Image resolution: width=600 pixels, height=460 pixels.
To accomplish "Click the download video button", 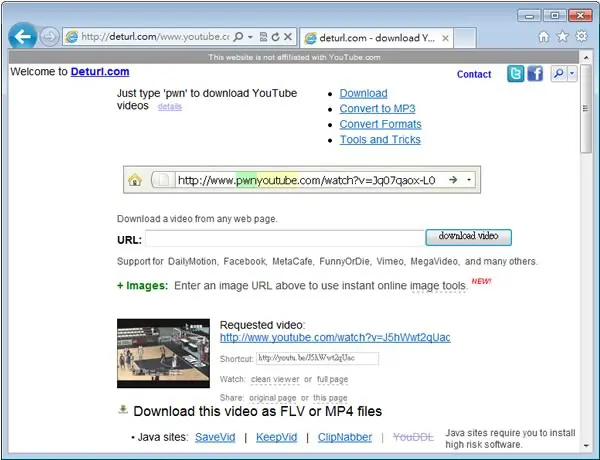I will pyautogui.click(x=468, y=237).
